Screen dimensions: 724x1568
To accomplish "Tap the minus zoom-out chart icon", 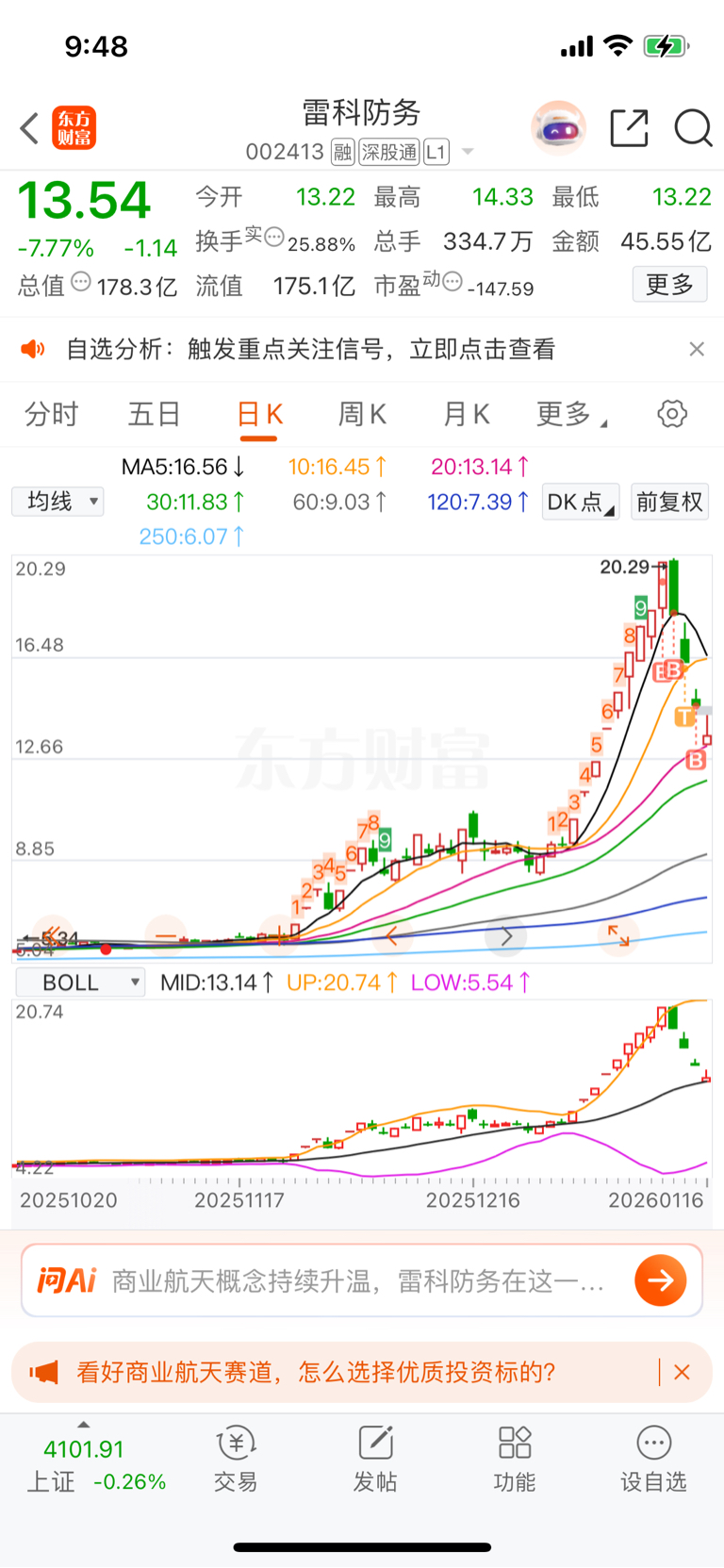I will pyautogui.click(x=166, y=935).
